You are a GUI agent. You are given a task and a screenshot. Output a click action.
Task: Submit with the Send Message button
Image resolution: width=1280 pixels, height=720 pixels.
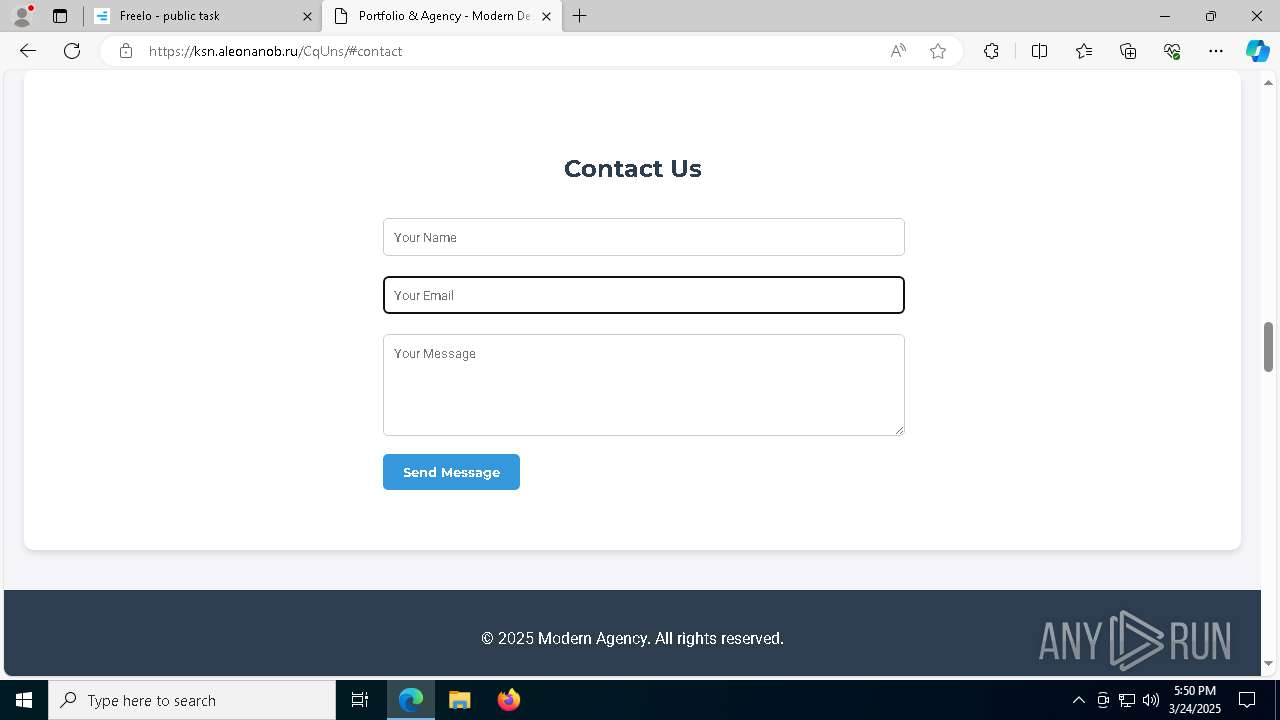(x=451, y=472)
